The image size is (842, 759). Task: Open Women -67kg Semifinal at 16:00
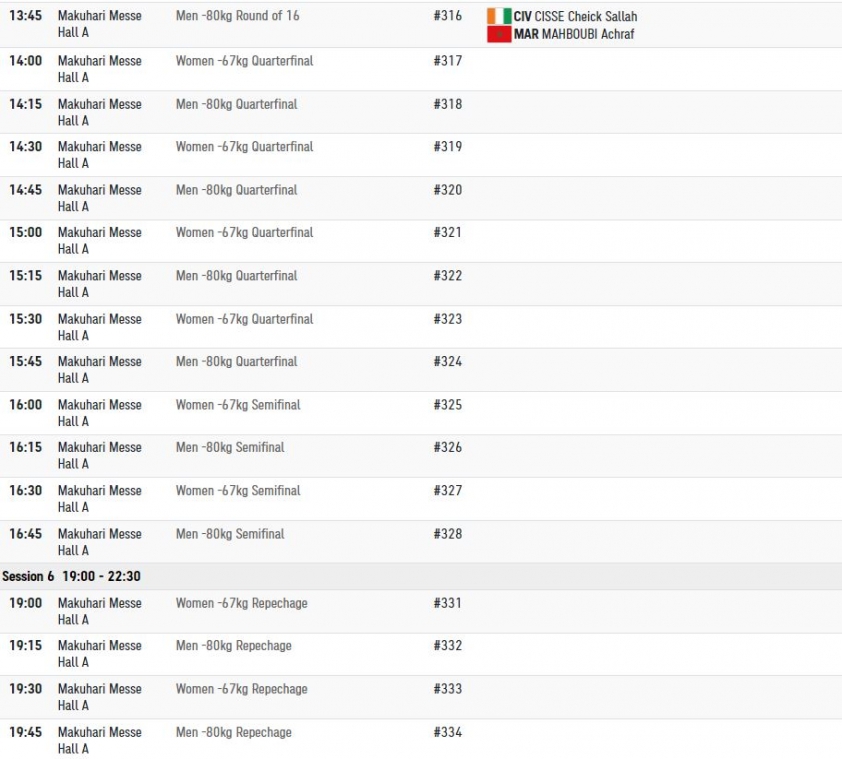[x=238, y=404]
